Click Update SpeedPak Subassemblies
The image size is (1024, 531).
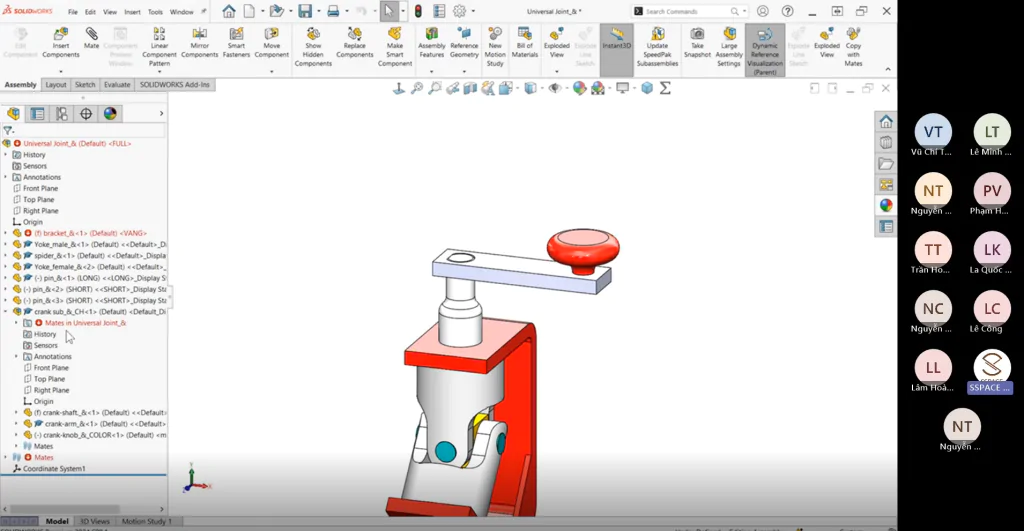657,46
